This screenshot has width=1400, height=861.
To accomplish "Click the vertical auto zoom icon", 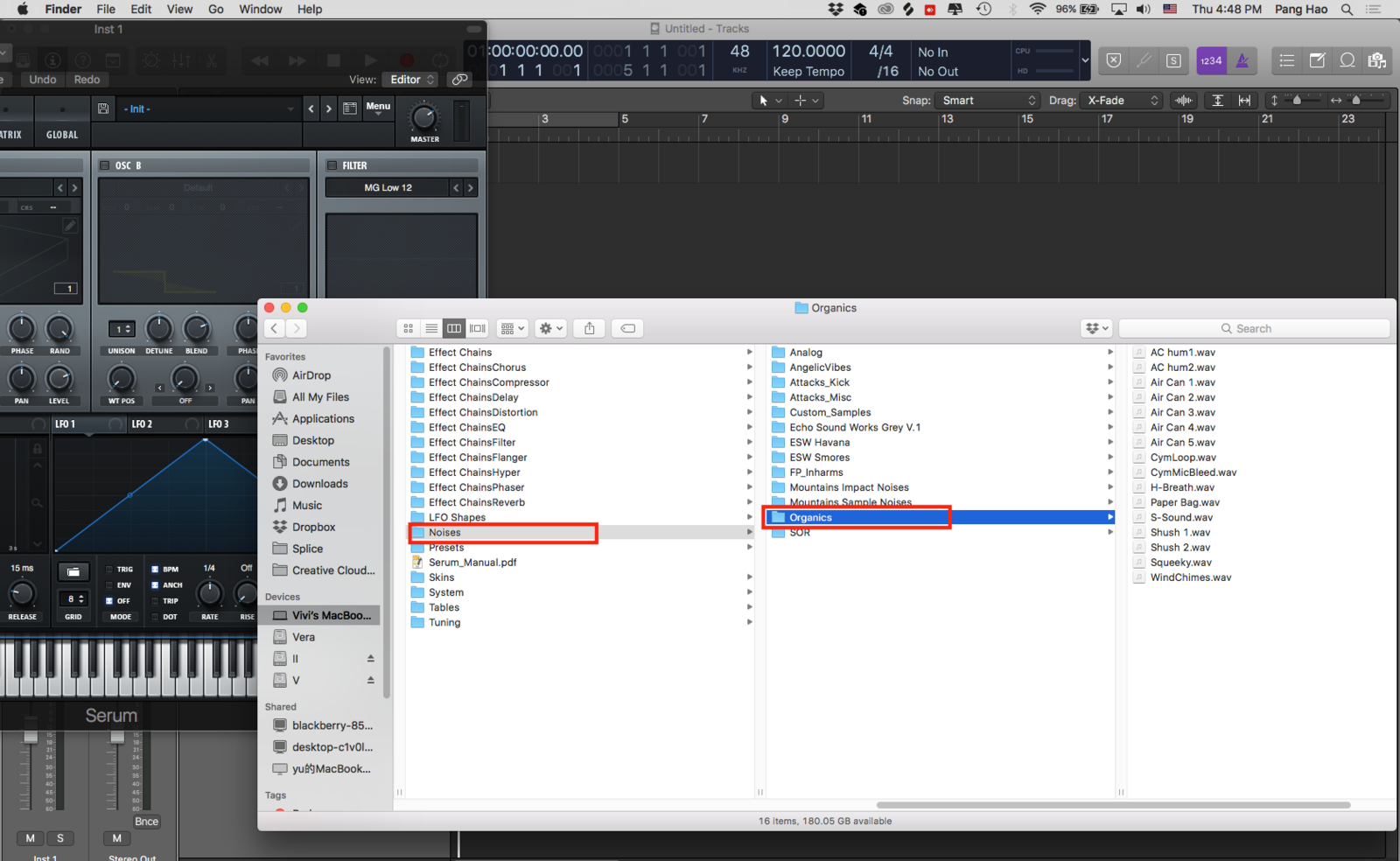I will coord(1217,101).
